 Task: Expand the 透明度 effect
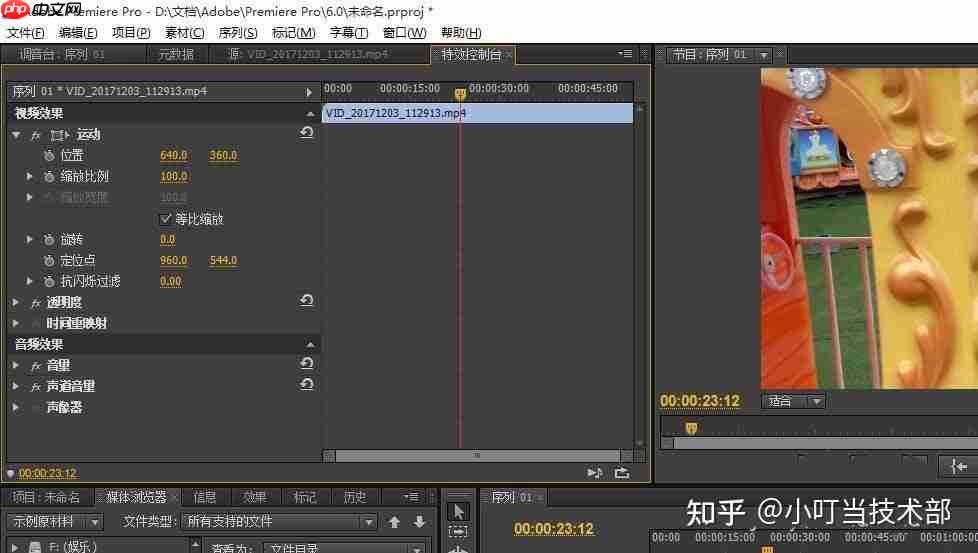point(16,302)
